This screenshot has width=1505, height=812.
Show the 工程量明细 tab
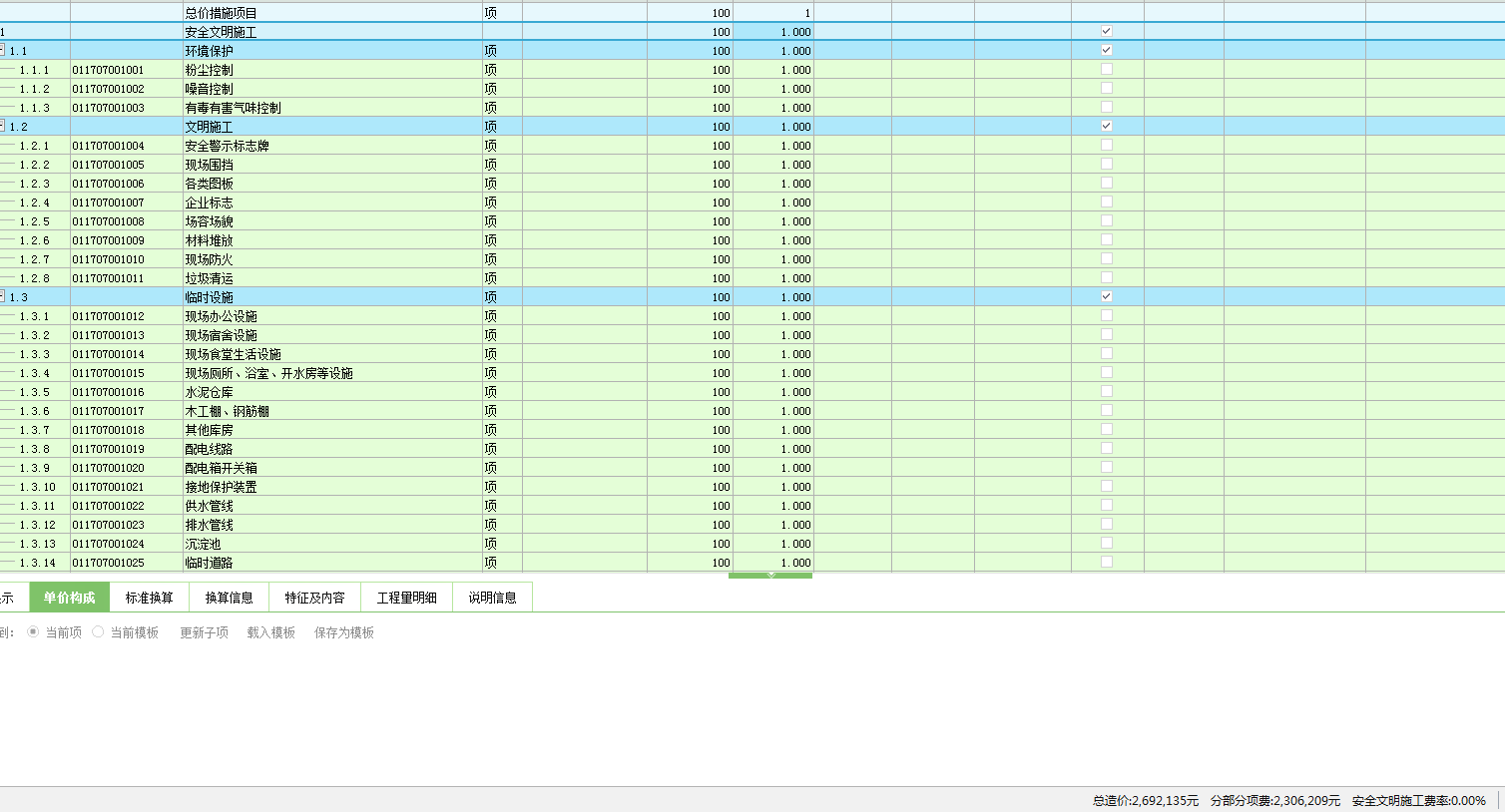pos(407,598)
